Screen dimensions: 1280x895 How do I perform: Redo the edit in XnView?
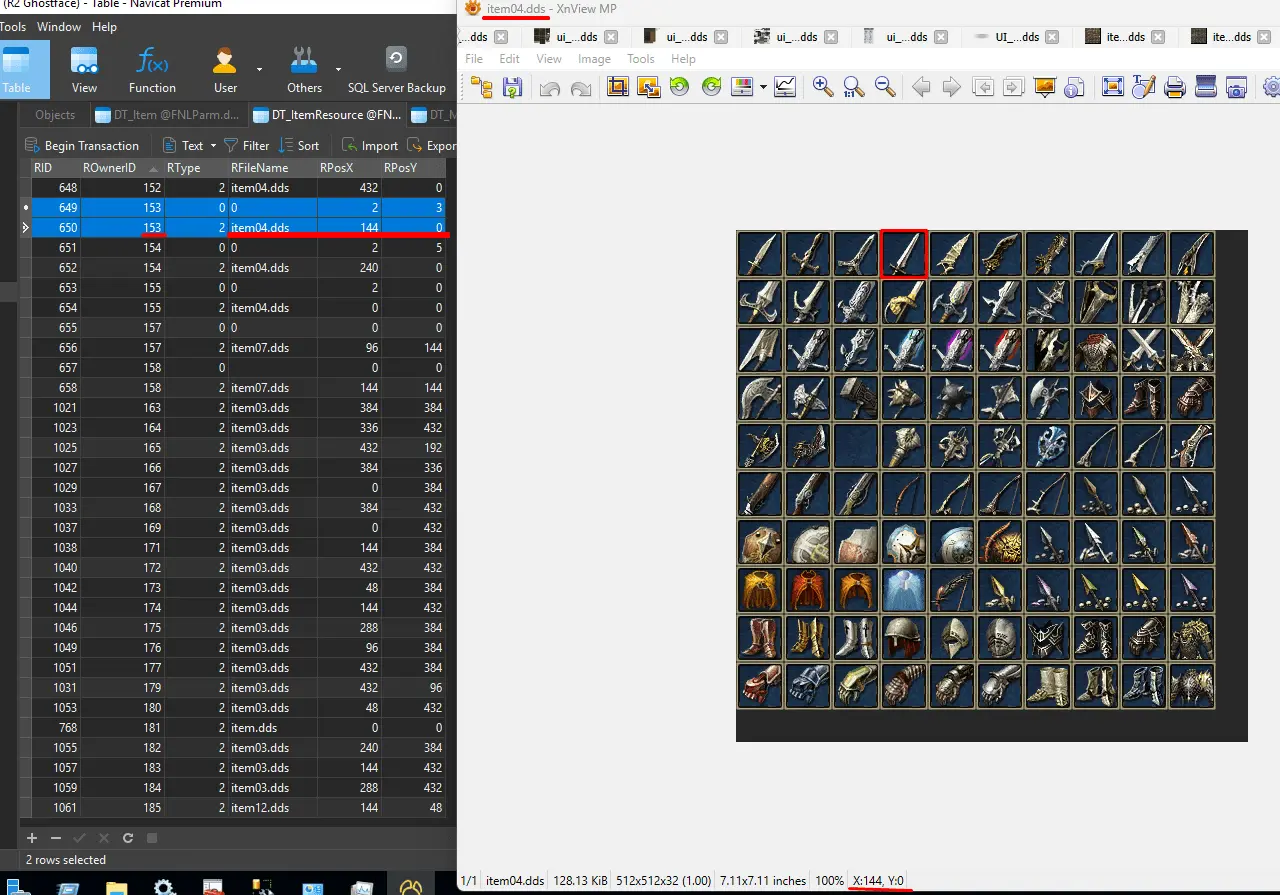[581, 87]
